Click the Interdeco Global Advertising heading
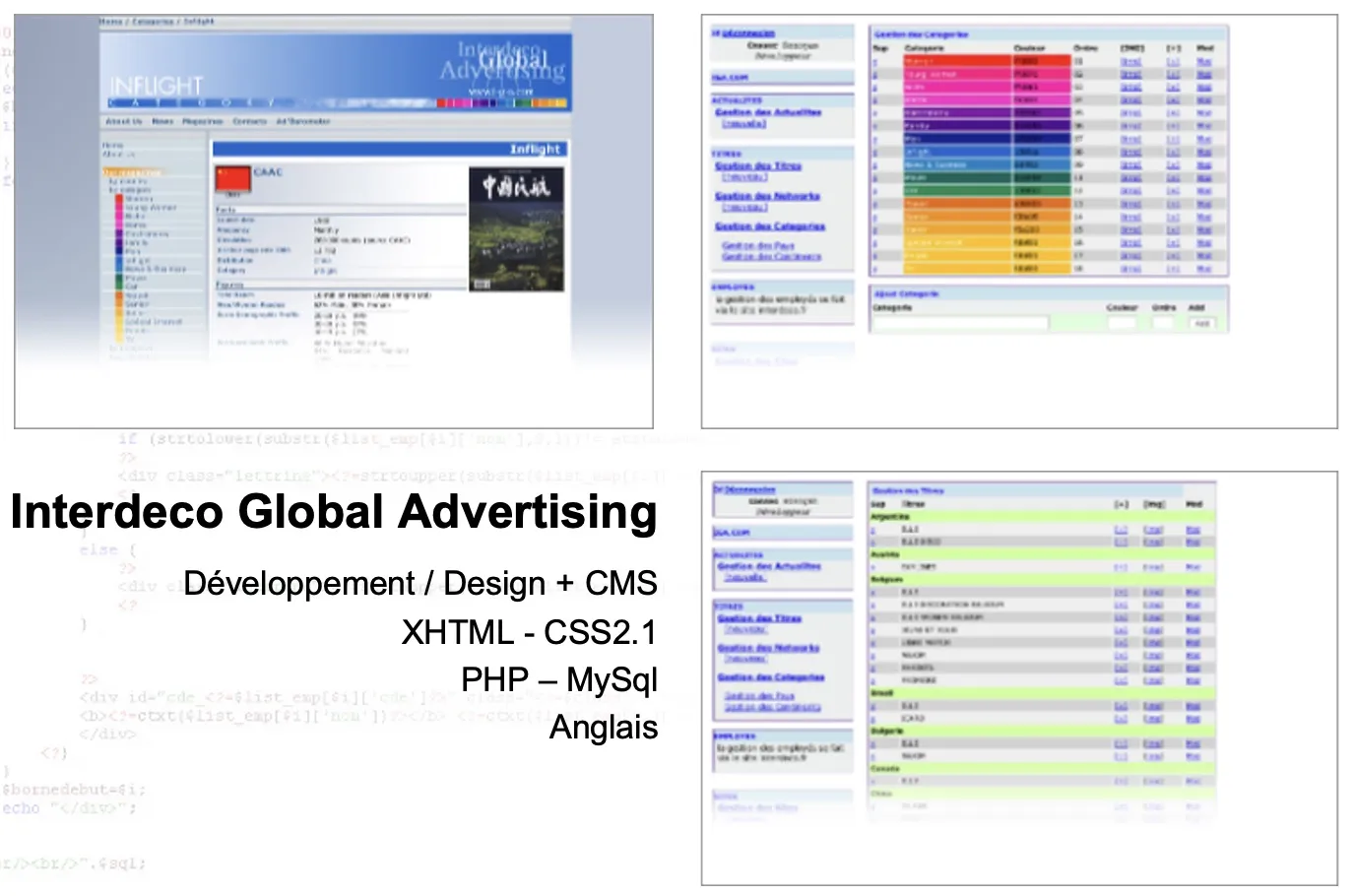Viewport: 1353px width, 896px height. [334, 512]
